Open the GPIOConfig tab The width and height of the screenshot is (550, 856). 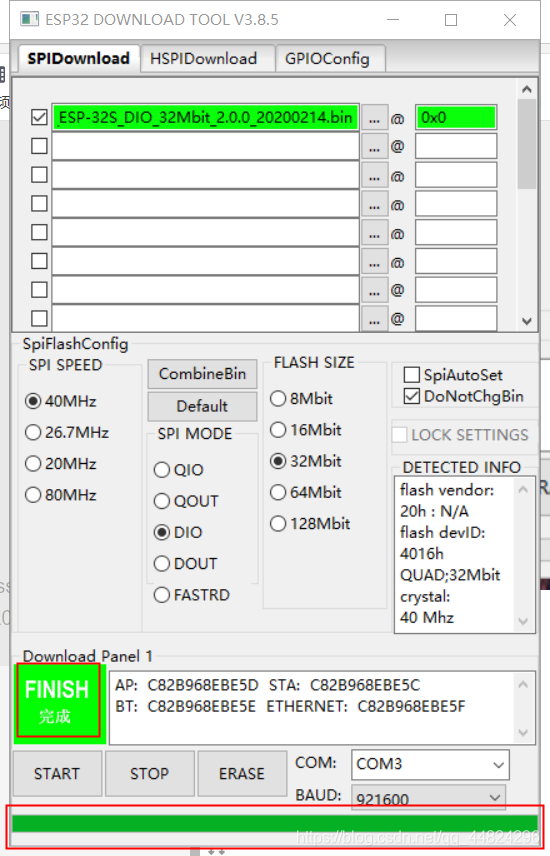click(327, 58)
